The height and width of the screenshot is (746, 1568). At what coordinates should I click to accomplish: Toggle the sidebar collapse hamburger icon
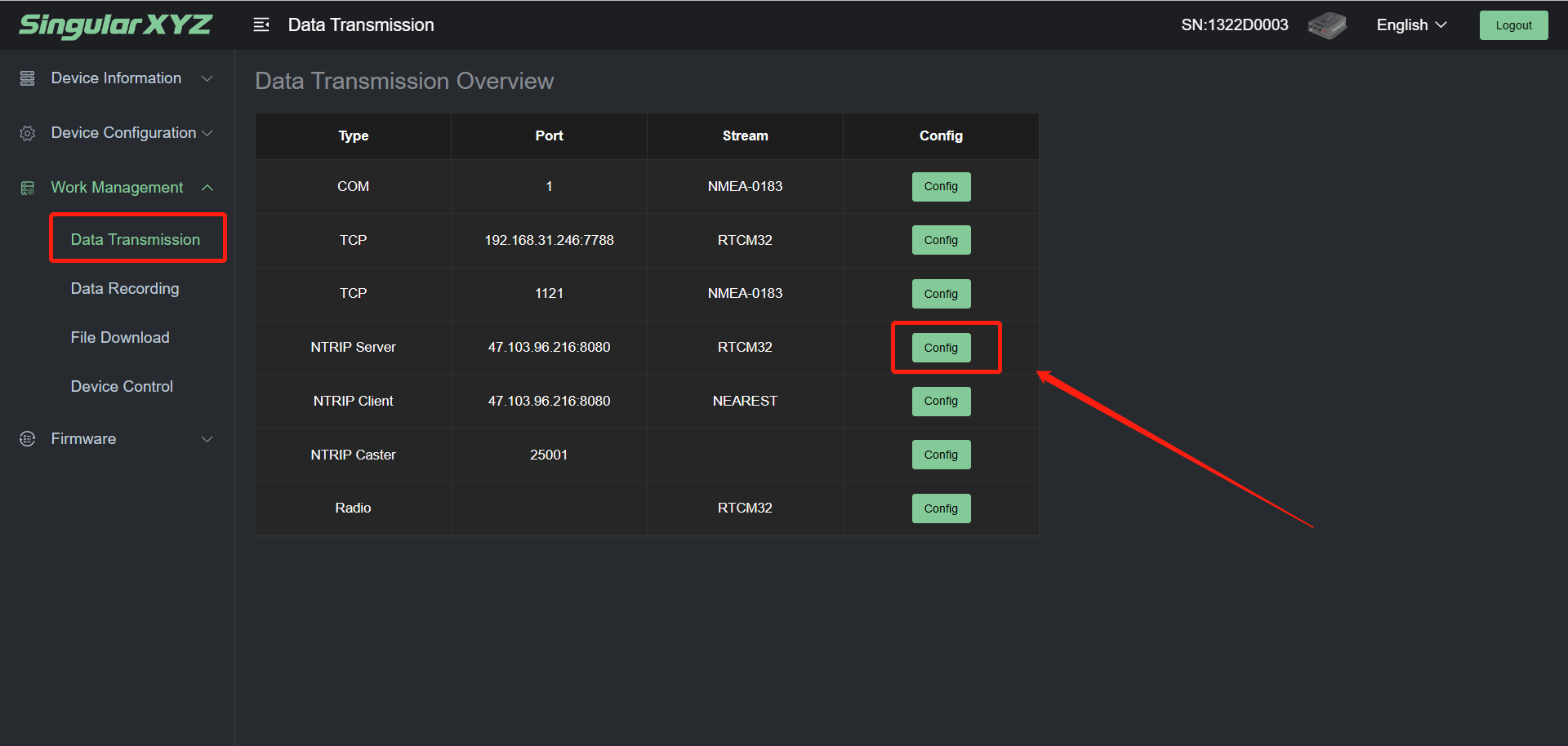pos(261,25)
